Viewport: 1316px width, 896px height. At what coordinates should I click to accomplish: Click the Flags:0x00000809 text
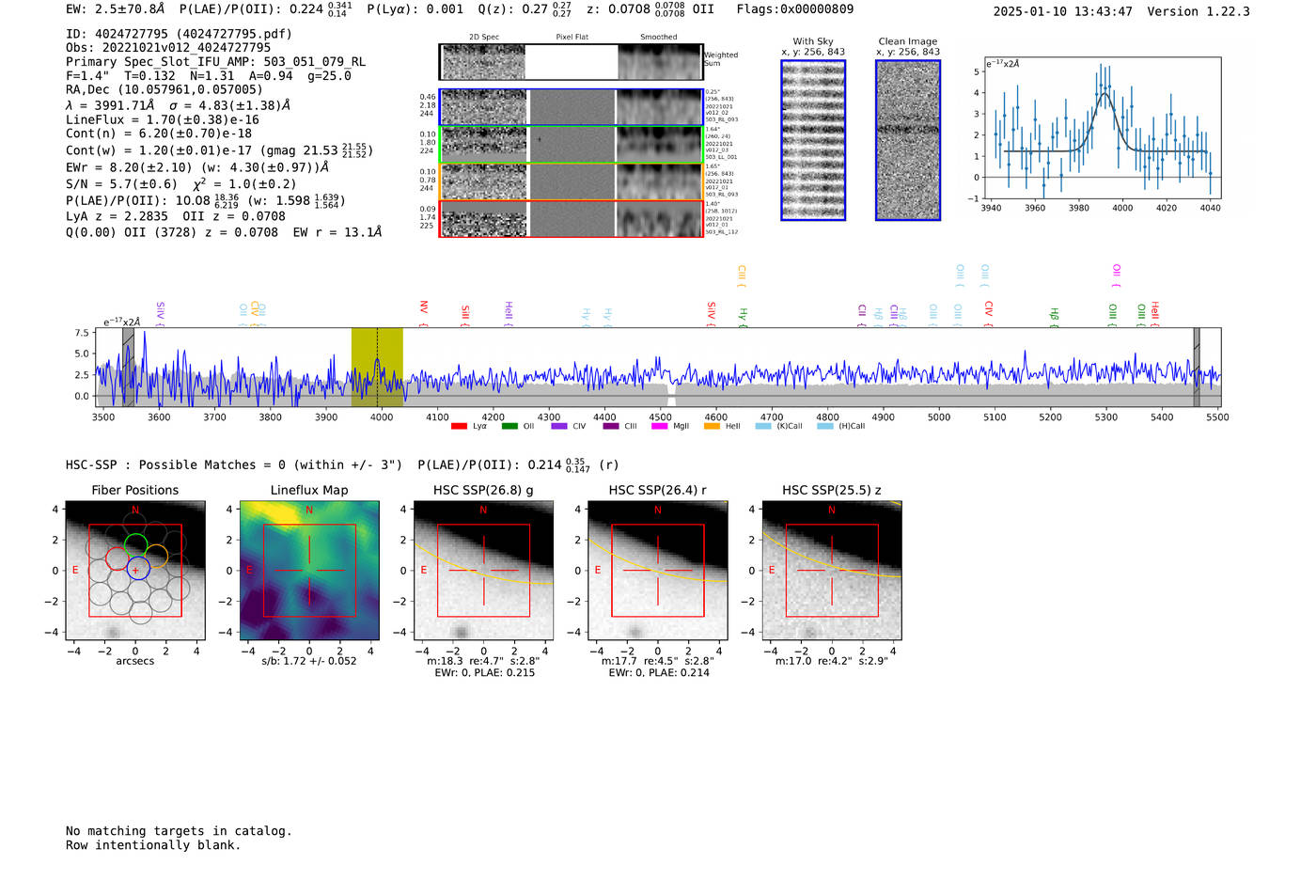(x=795, y=9)
